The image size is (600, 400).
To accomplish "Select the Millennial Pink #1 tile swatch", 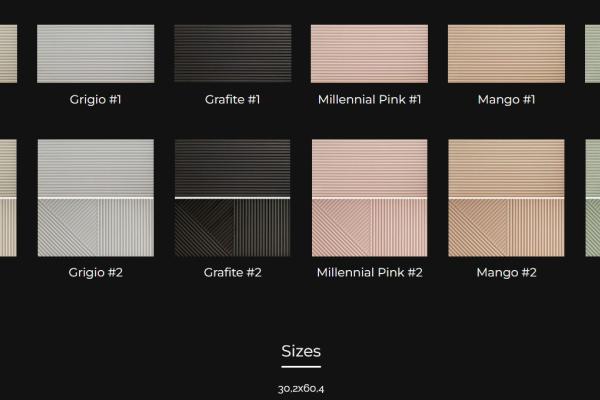I will tap(369, 54).
